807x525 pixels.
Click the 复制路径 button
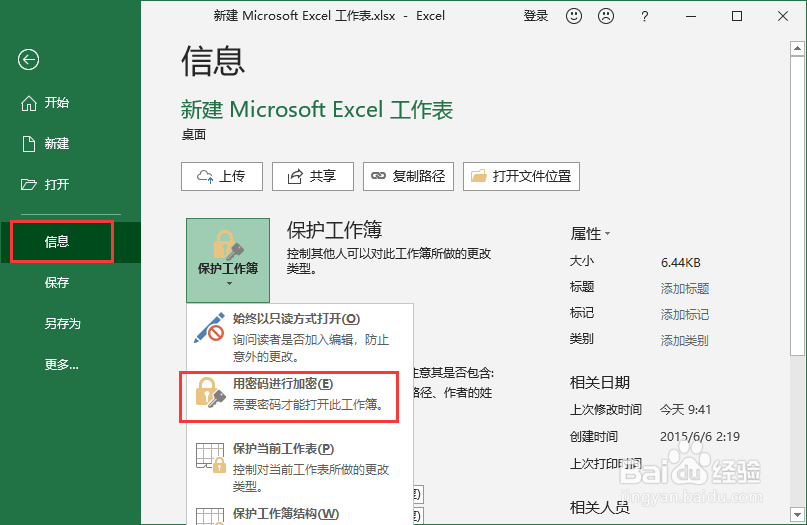[408, 177]
